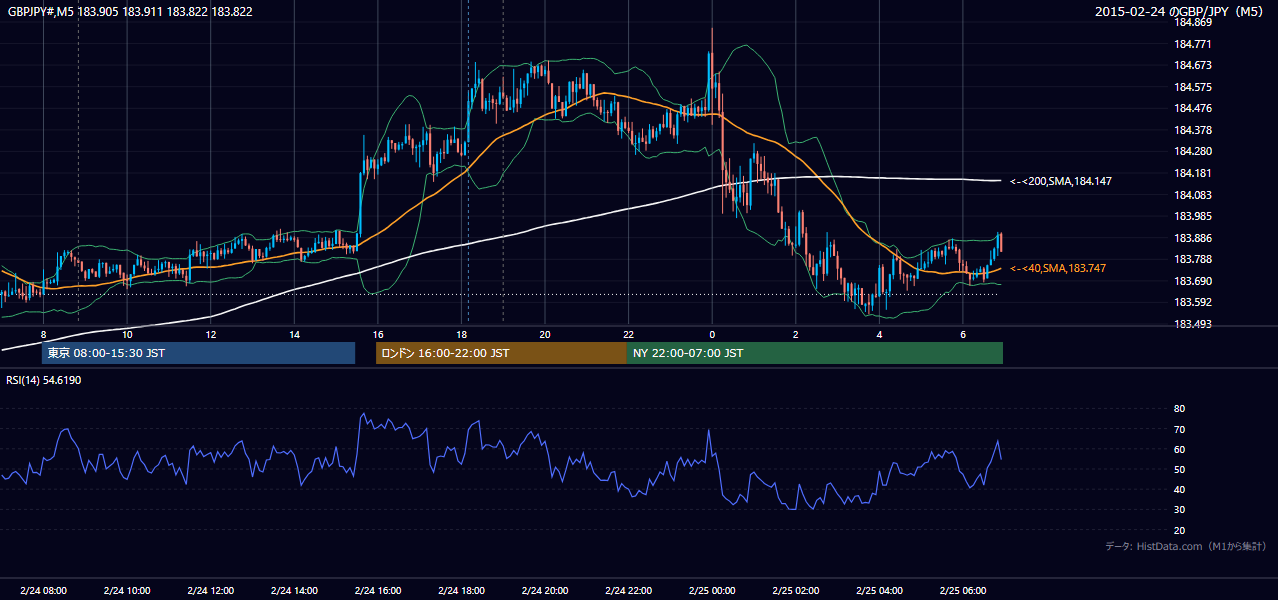Click the RSI(14) 54.6190 indicator label
The height and width of the screenshot is (600, 1278).
44,380
